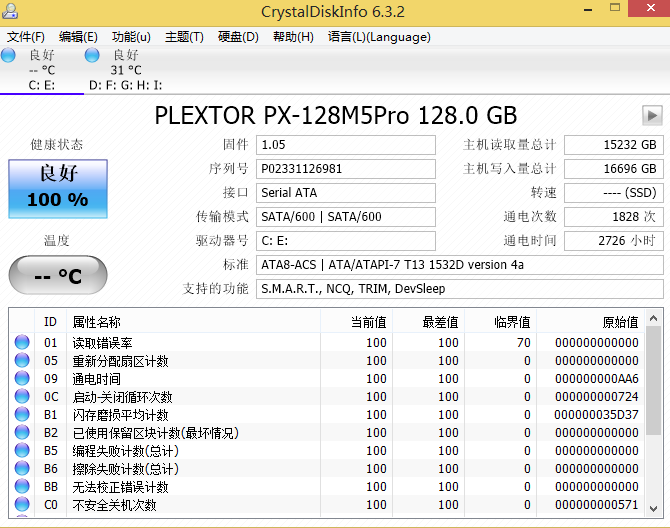
Task: Click status orb for attribute B6 擦除失败计数
Action: coord(22,468)
